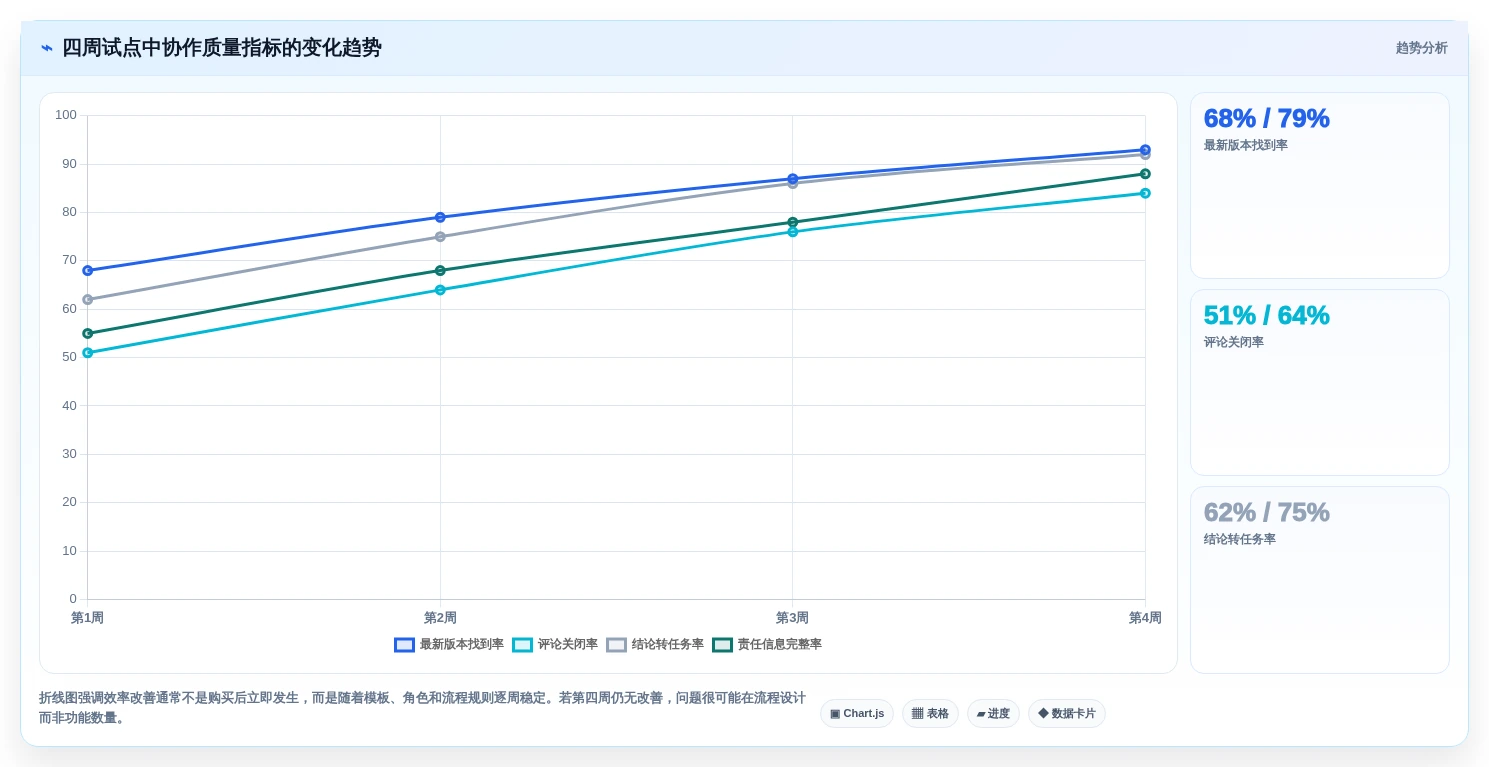Click the 第2周 x-axis label
Screen dimensions: 1489x767
440,618
